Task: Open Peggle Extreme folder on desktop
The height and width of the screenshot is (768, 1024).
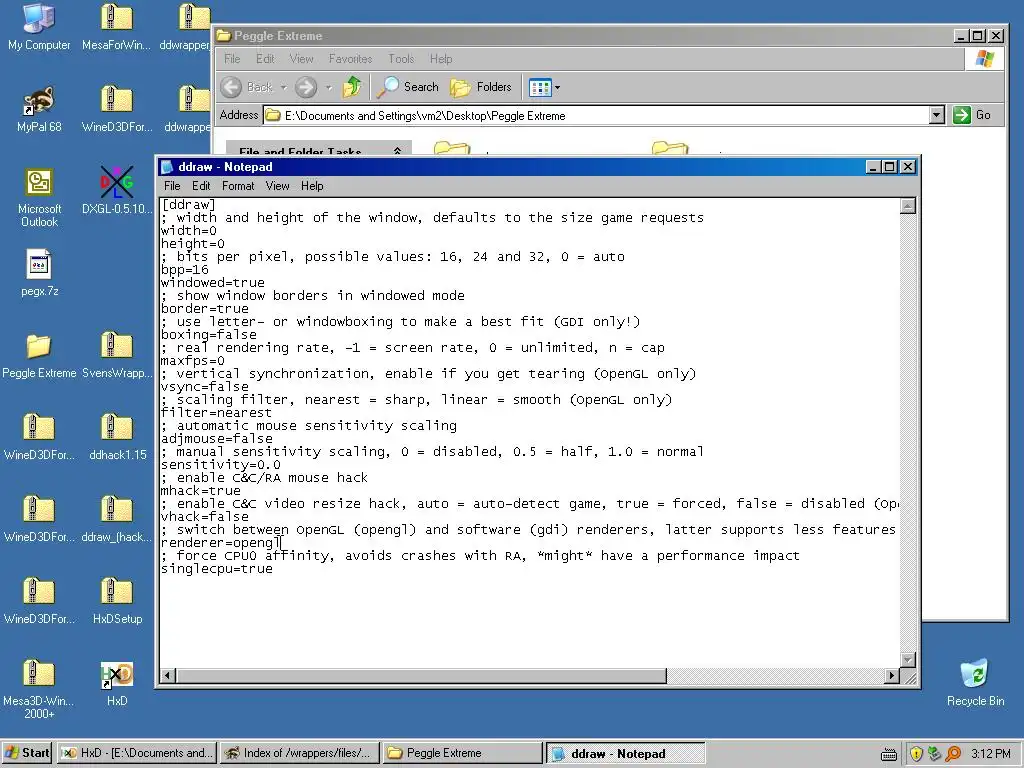Action: [x=39, y=355]
